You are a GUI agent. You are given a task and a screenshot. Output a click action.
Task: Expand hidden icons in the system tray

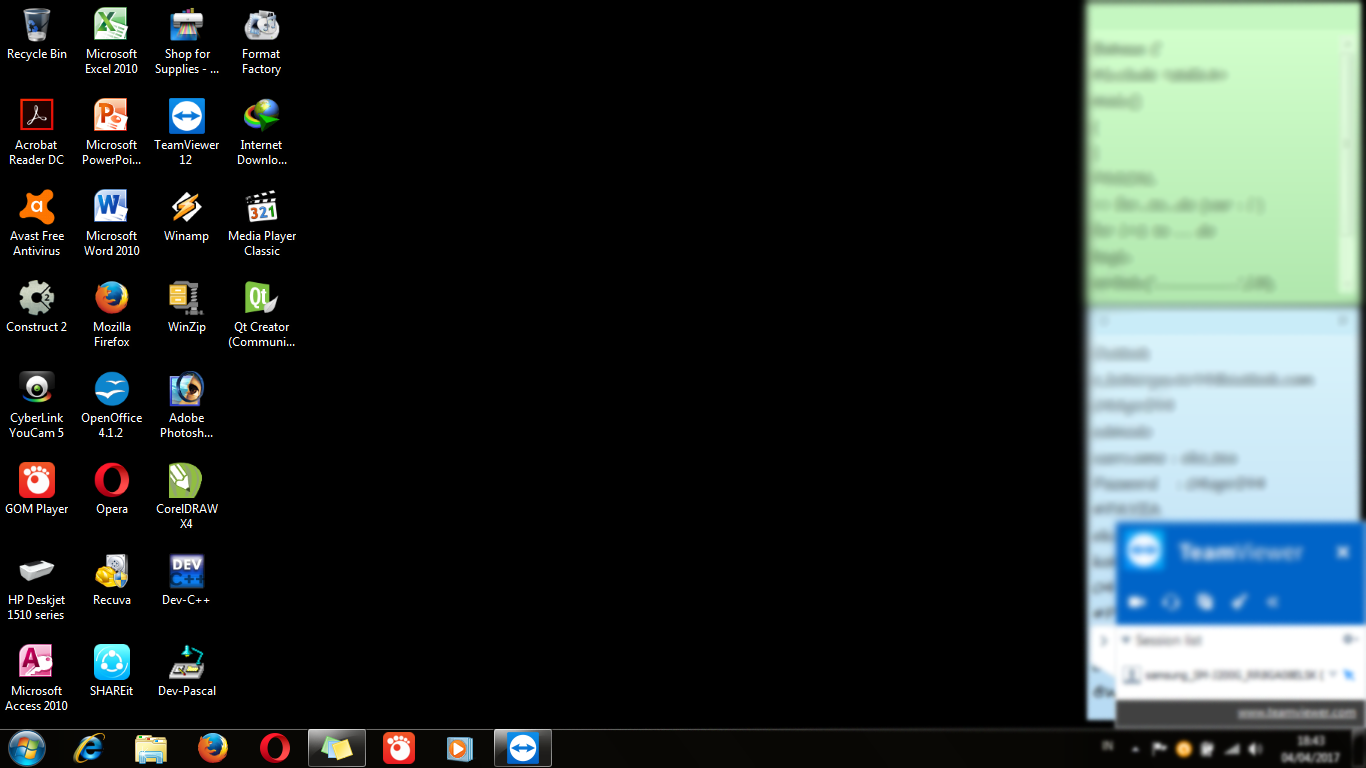pos(1135,748)
